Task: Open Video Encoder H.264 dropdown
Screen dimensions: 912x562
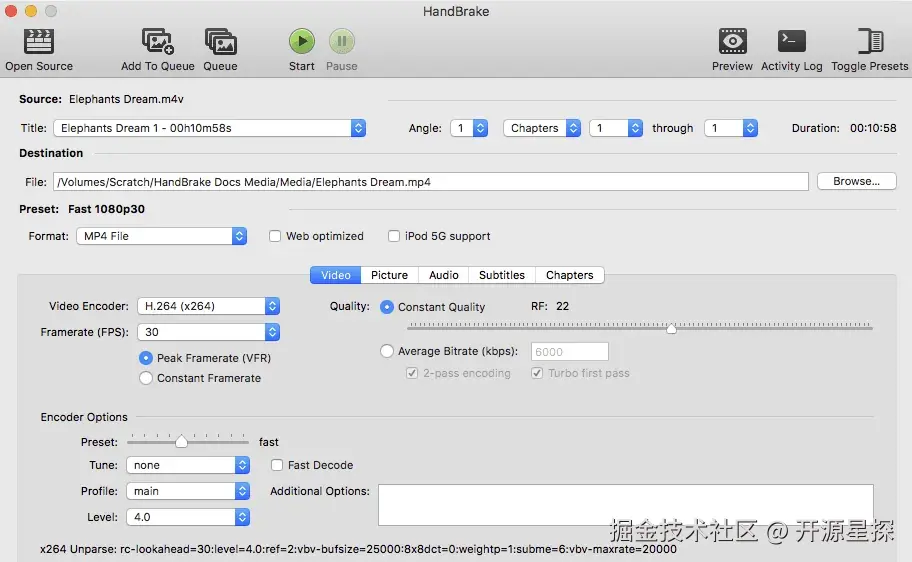Action: (x=209, y=306)
